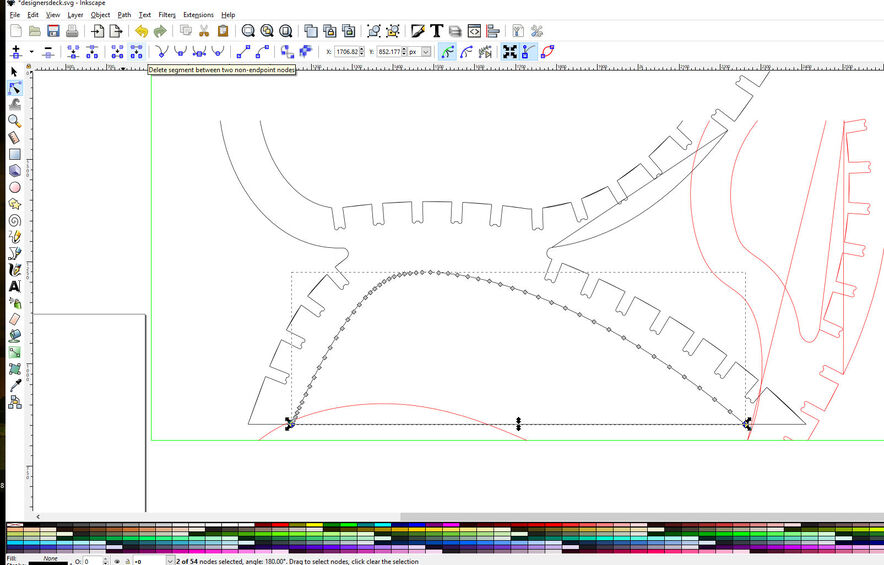Select the Spiral tool

pyautogui.click(x=15, y=221)
